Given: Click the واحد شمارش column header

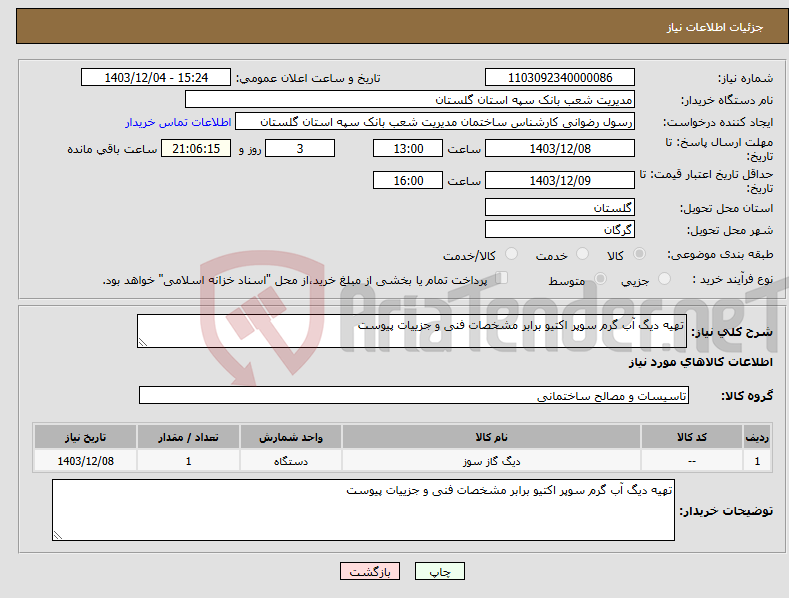Looking at the screenshot, I should [x=291, y=437].
